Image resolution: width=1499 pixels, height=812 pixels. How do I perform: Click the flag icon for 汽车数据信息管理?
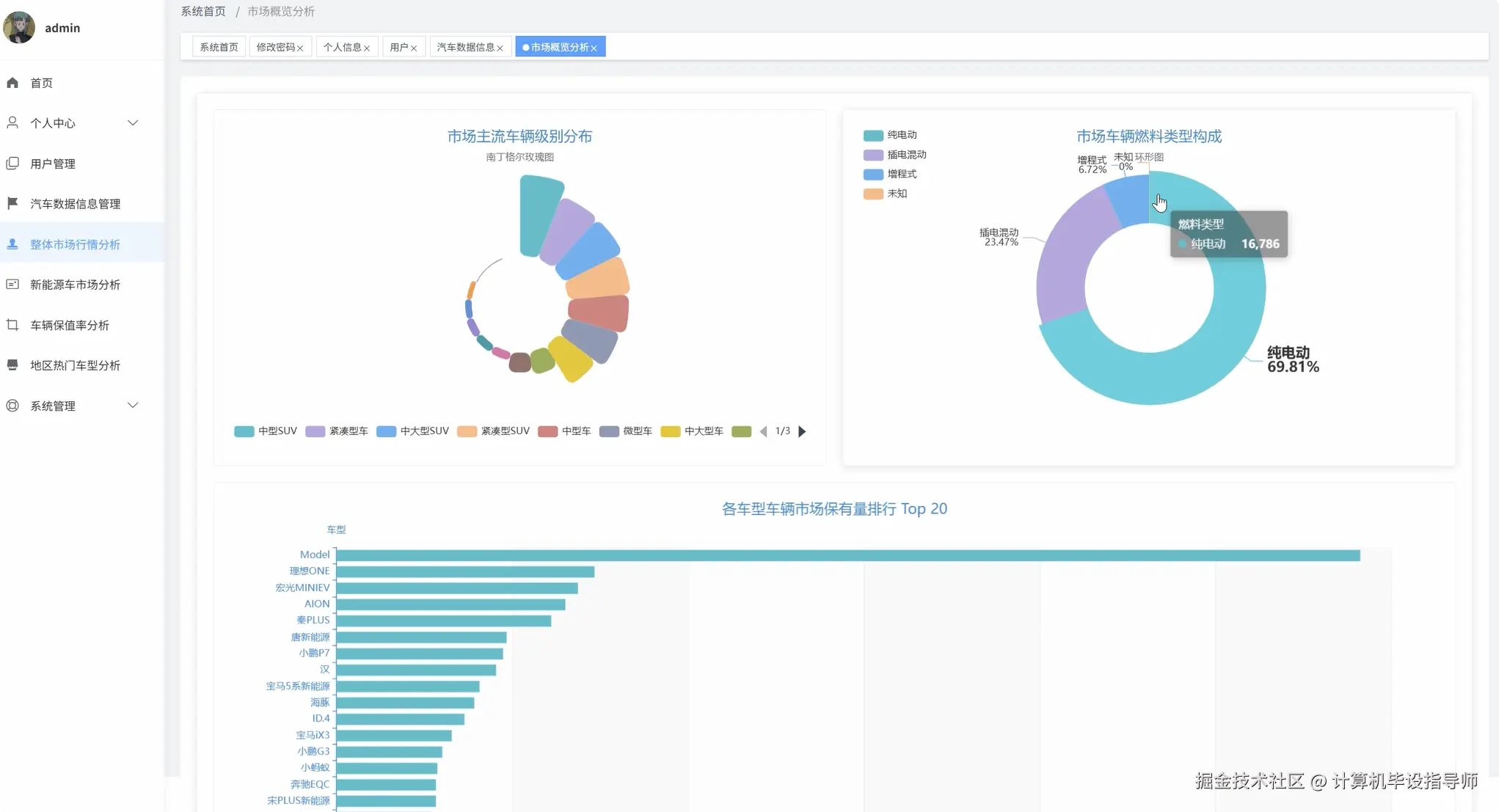pos(12,203)
